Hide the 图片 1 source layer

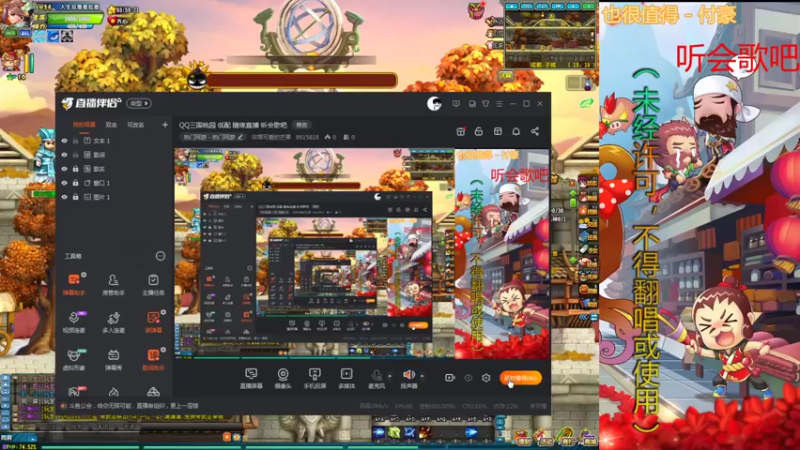[64, 197]
